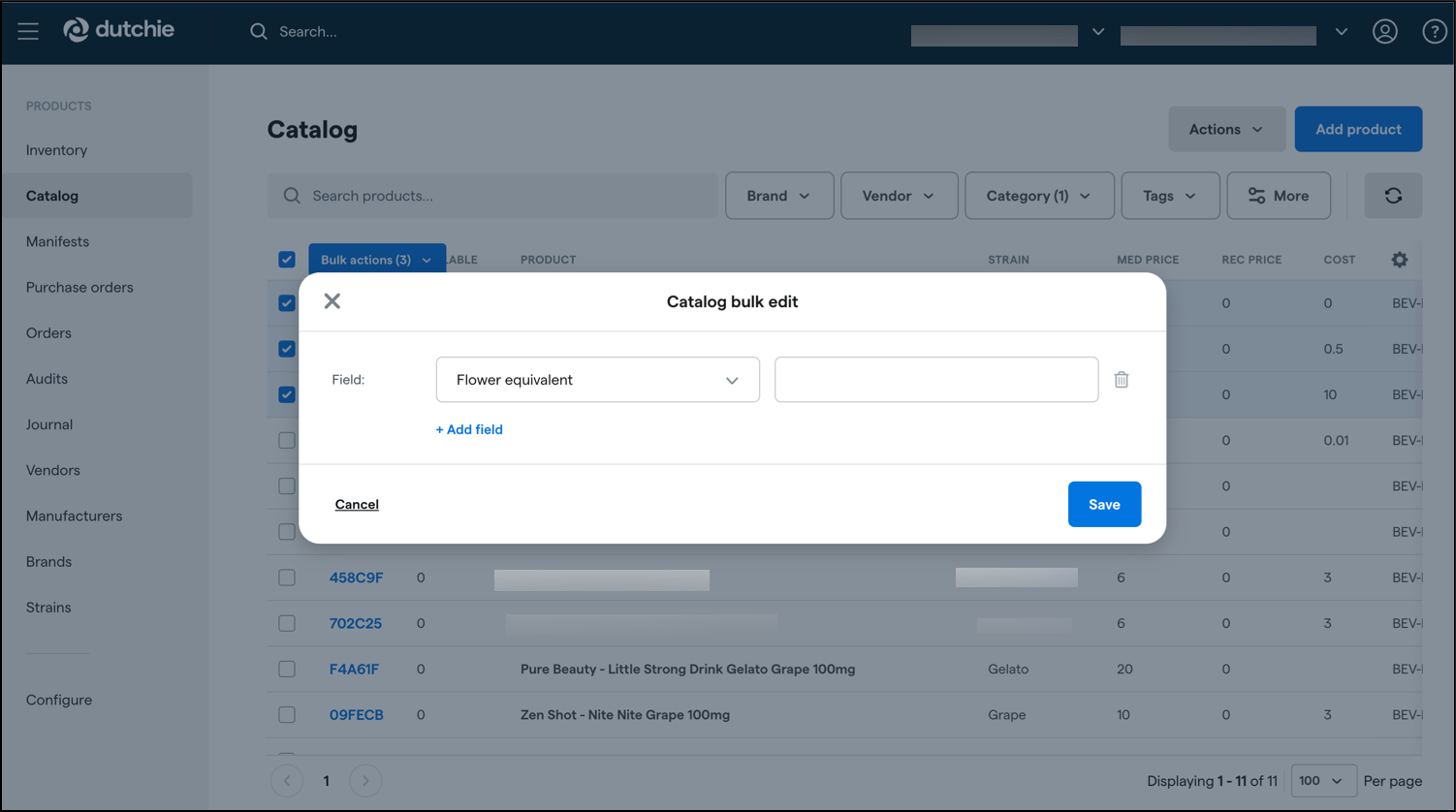
Task: Cancel the catalog bulk edit
Action: (357, 504)
